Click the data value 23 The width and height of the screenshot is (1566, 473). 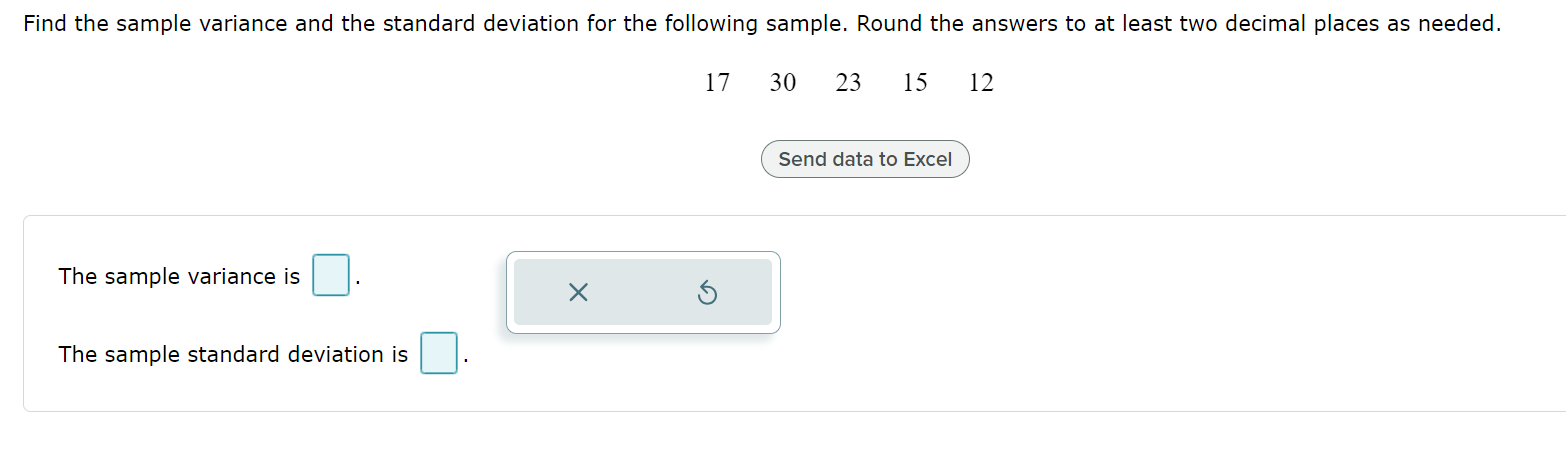pyautogui.click(x=848, y=83)
